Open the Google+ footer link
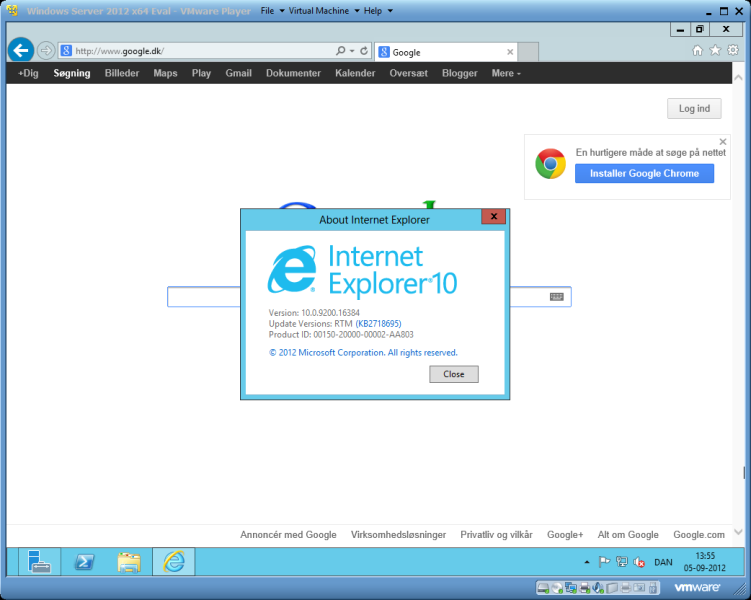This screenshot has height=600, width=751. (565, 534)
